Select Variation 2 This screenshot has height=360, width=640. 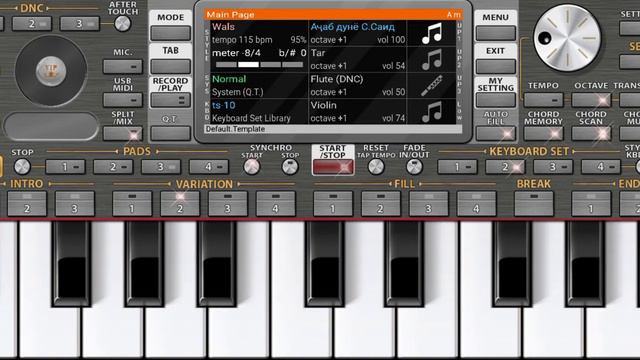pos(180,203)
